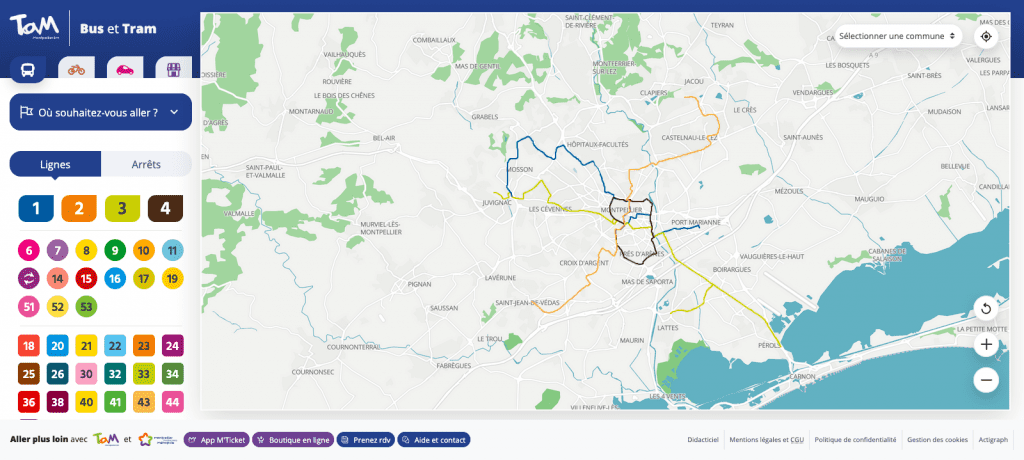The image size is (1024, 460).
Task: Expand "Où souhaitez-vous aller ?" panel
Action: point(100,113)
